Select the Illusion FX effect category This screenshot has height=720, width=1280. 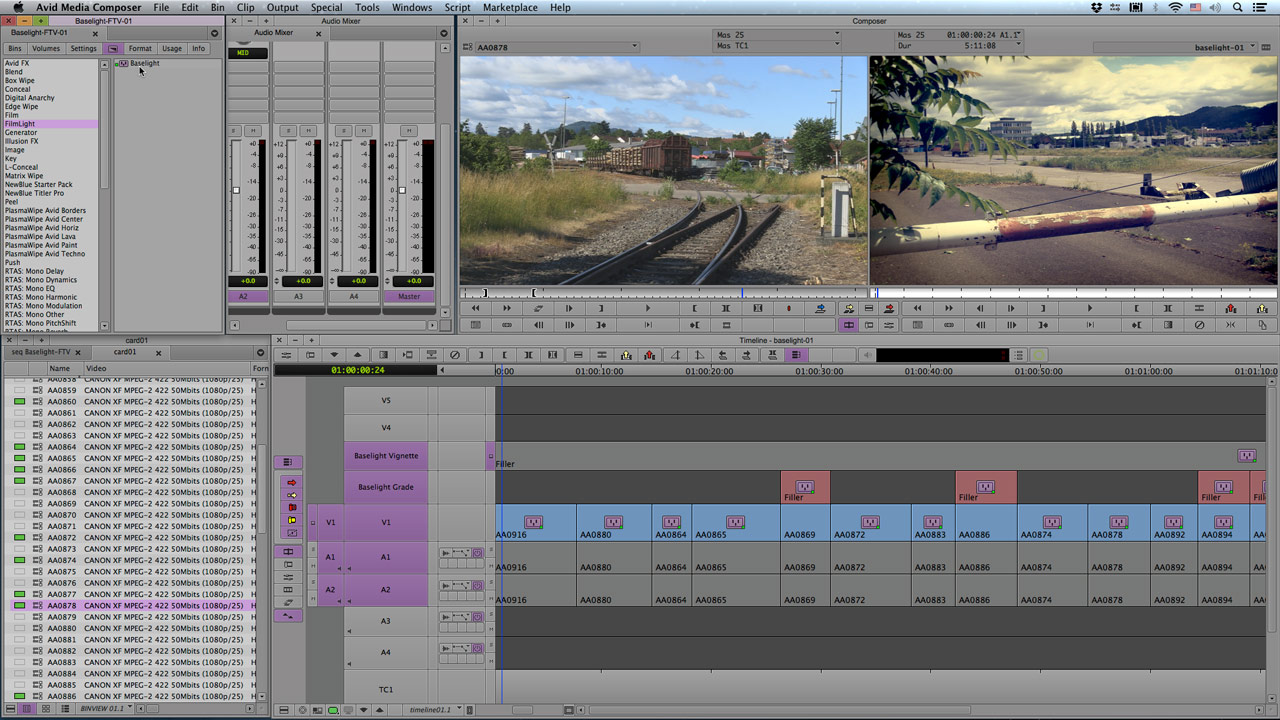coord(22,141)
